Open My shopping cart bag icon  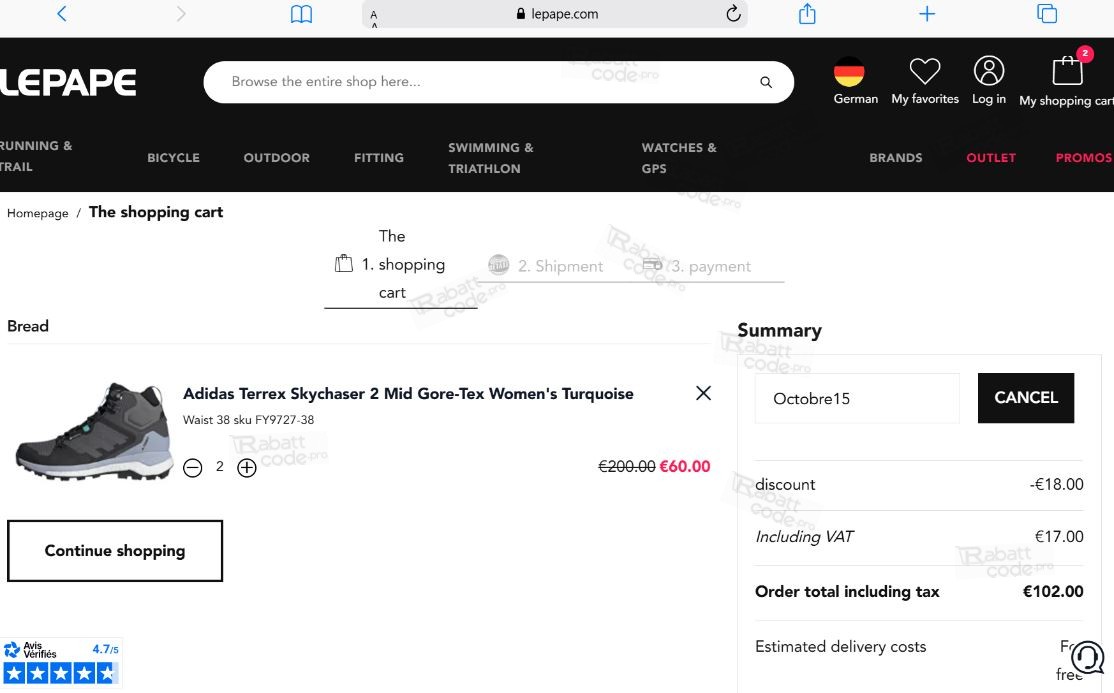[x=1067, y=71]
